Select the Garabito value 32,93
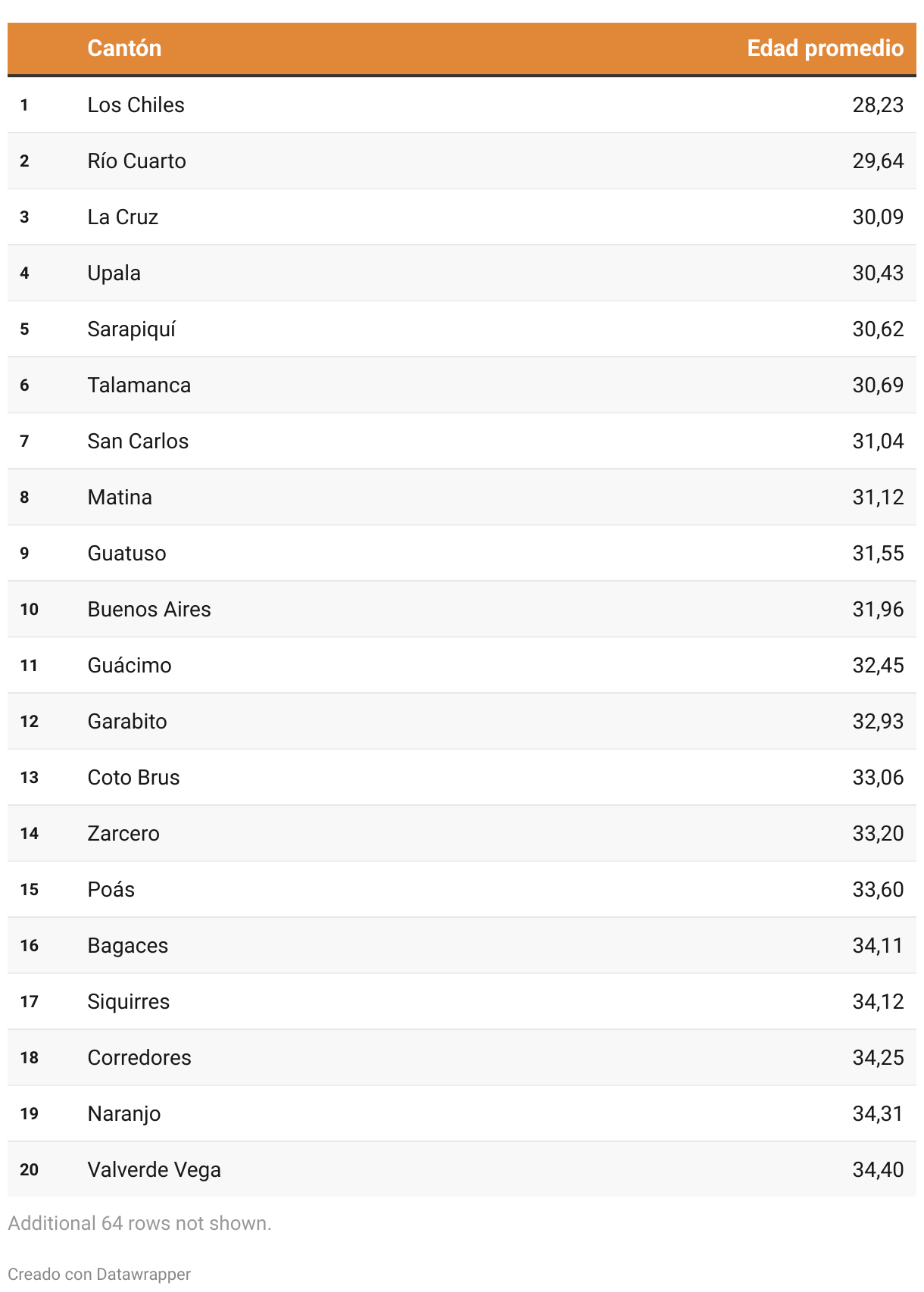Viewport: 924px width, 1292px height. [877, 722]
